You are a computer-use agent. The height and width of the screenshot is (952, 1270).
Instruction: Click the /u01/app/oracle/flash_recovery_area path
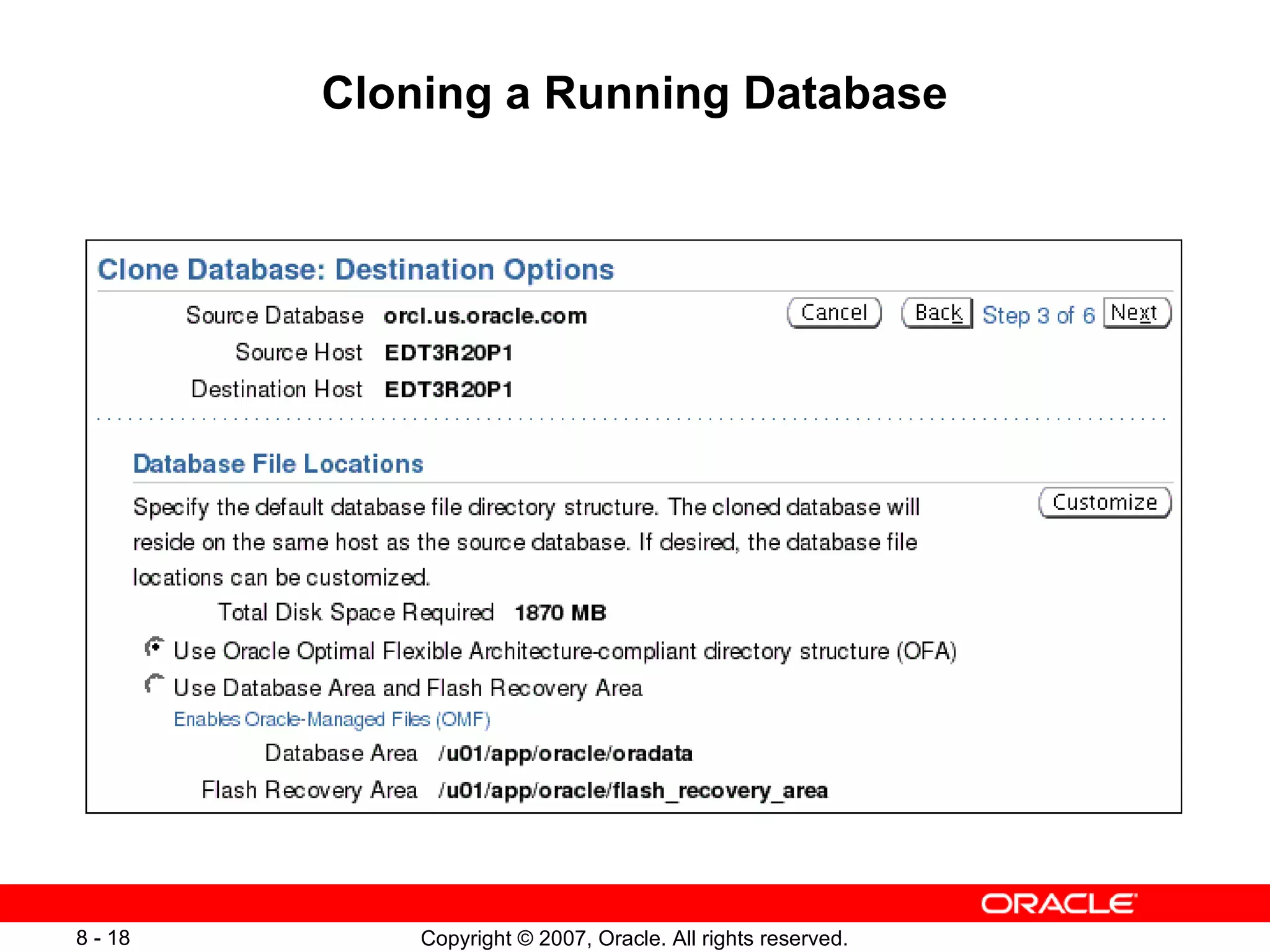pyautogui.click(x=633, y=791)
